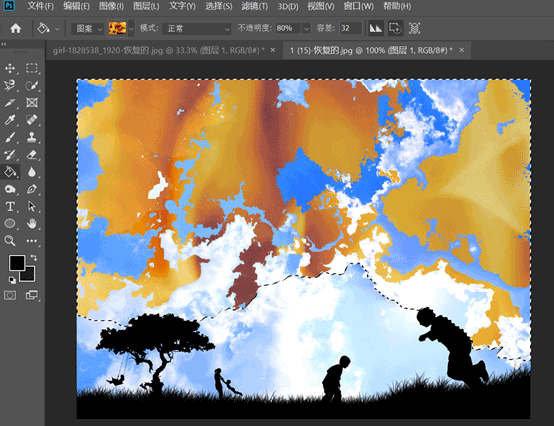The height and width of the screenshot is (426, 554).
Task: Collapse the toolbox panel arrows
Action: point(4,45)
